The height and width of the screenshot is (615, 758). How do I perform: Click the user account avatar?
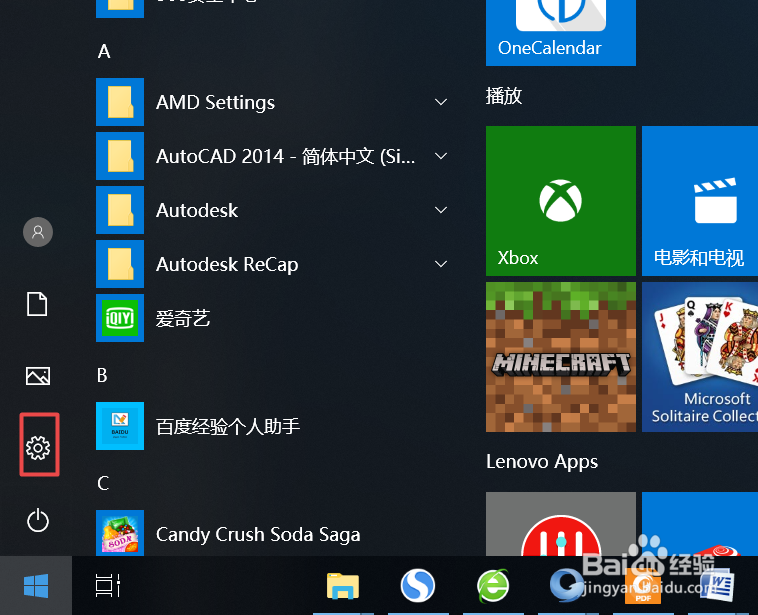coord(38,232)
